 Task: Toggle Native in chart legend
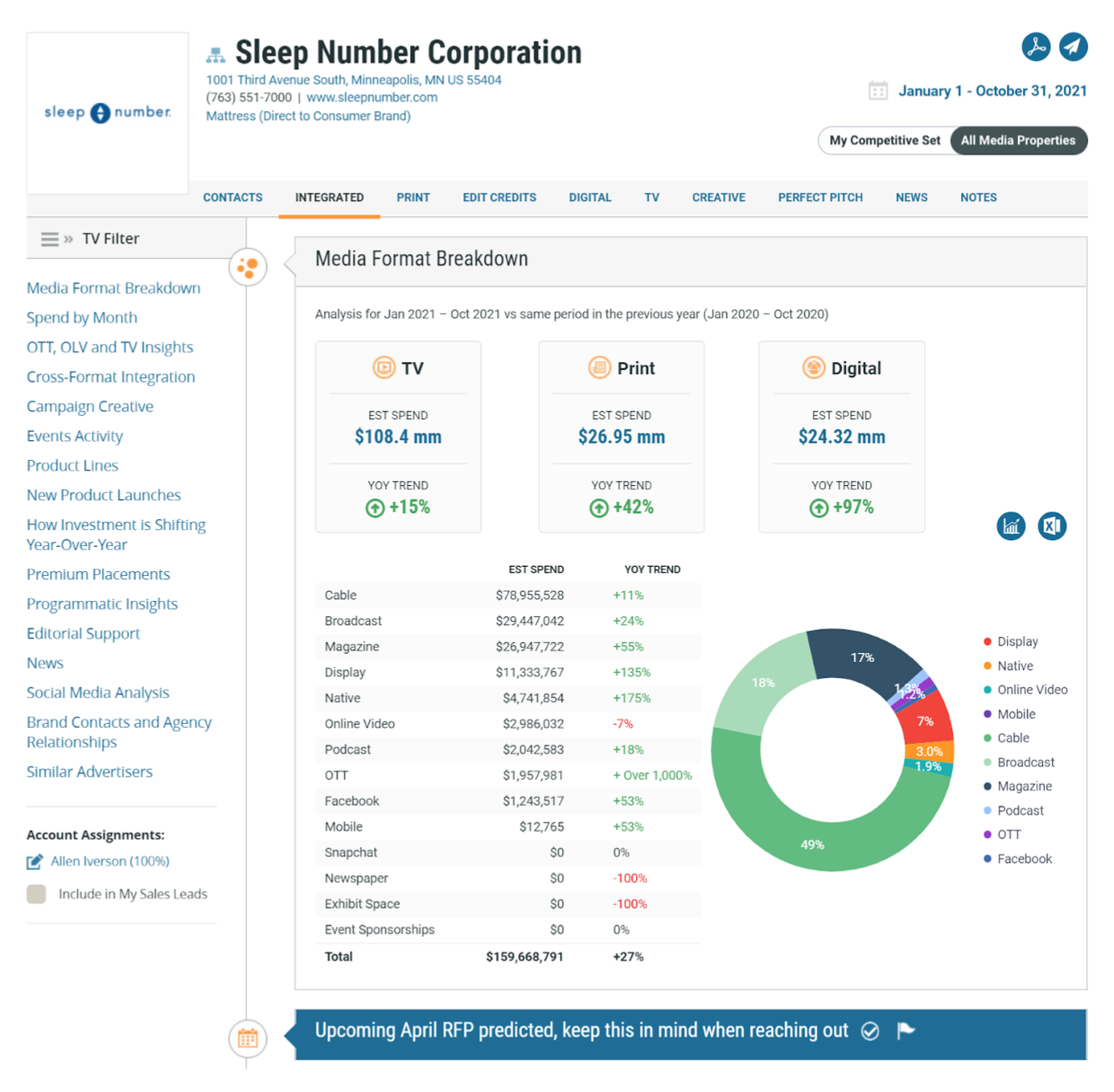tap(1008, 665)
